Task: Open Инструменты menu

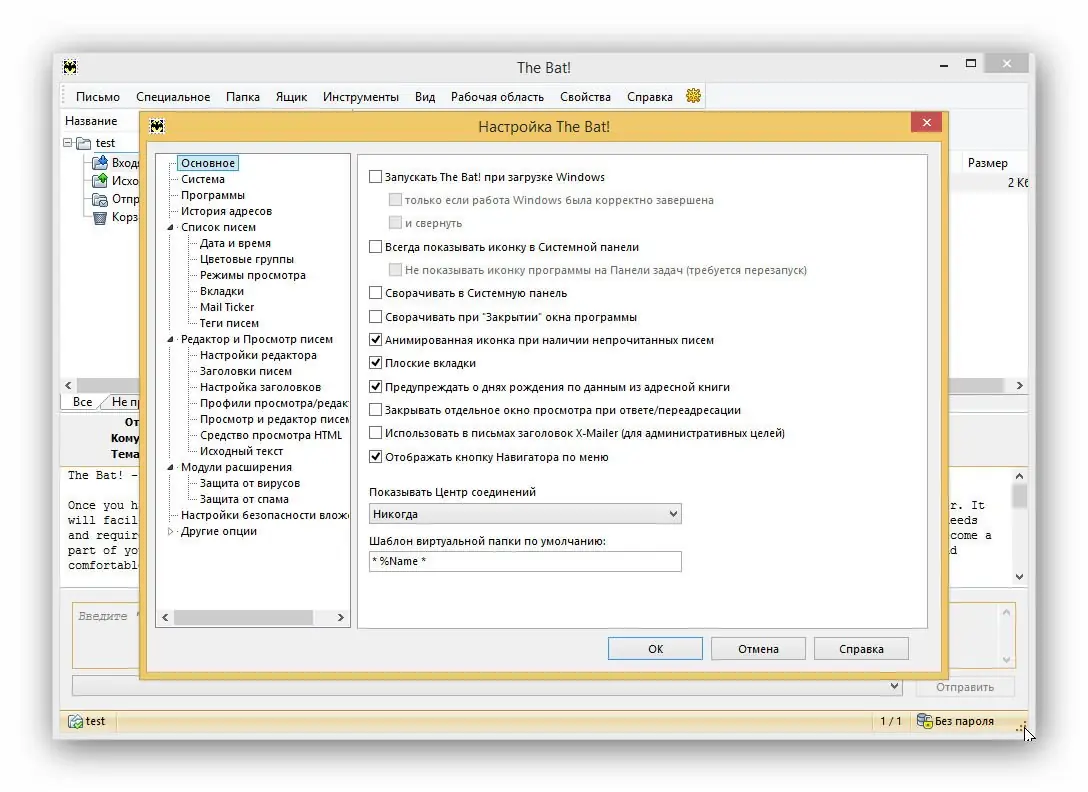Action: pyautogui.click(x=361, y=96)
